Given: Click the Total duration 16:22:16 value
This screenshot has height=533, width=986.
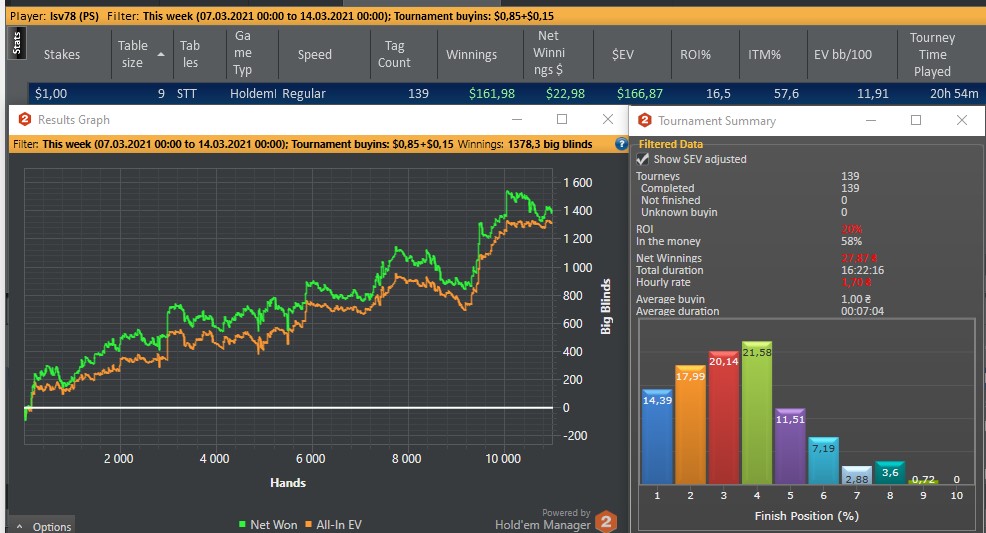Looking at the screenshot, I should (863, 270).
